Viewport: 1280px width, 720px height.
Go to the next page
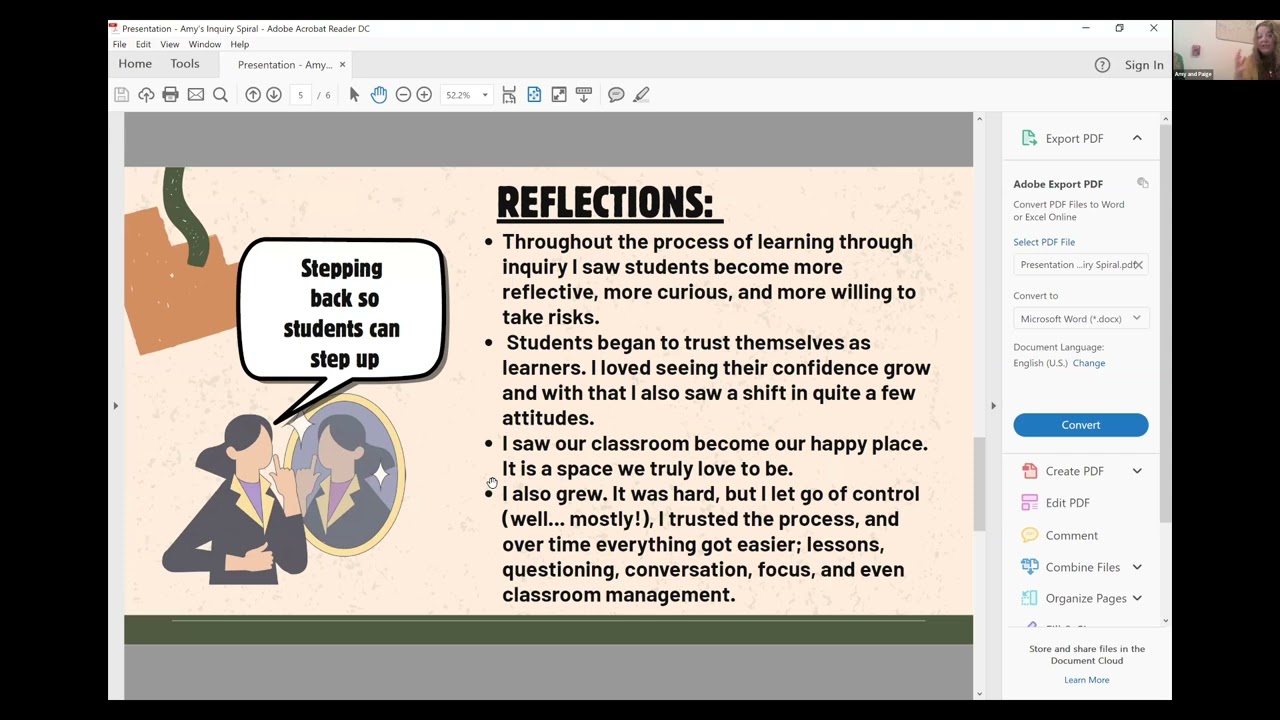pos(274,95)
